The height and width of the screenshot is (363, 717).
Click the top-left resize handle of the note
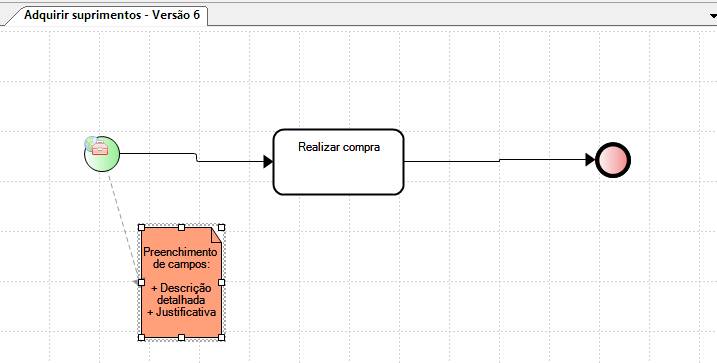[x=141, y=227]
